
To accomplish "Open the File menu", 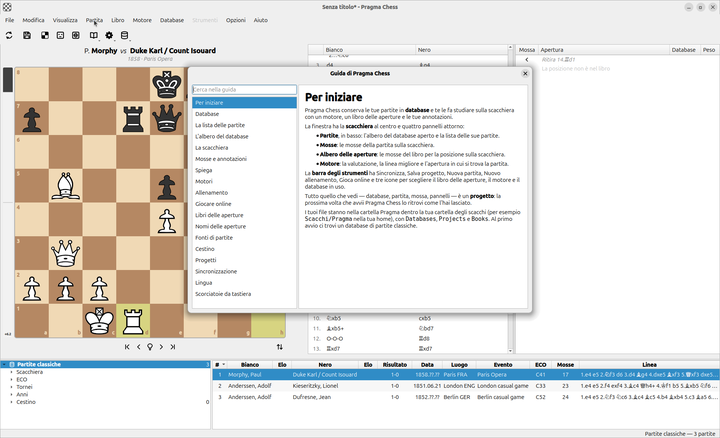I will coord(9,20).
